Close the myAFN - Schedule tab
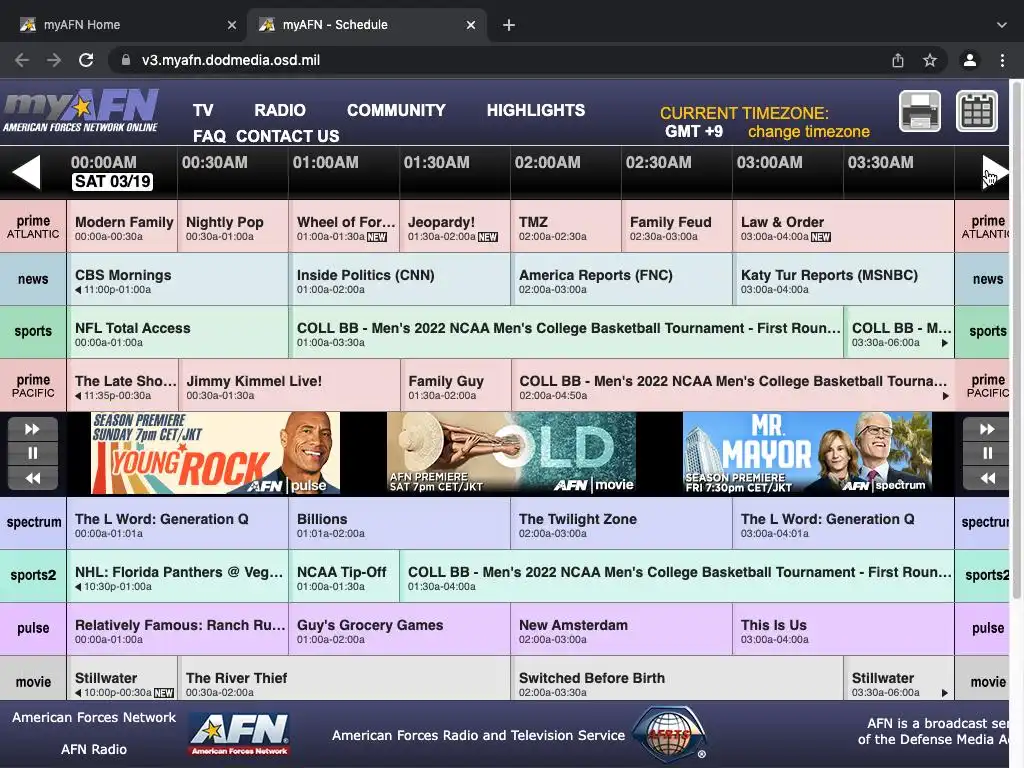Screen dimensions: 1024x768 [x=471, y=25]
